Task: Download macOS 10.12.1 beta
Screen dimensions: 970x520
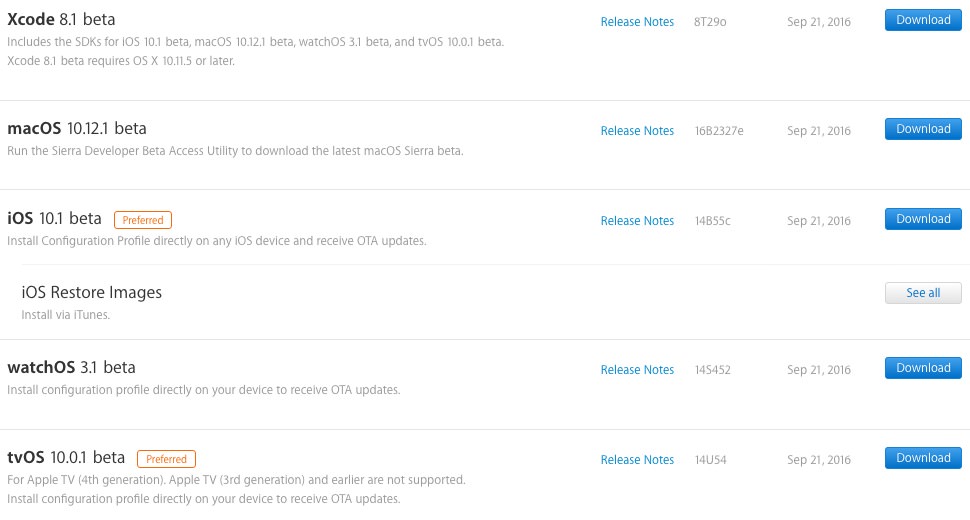Action: point(922,129)
